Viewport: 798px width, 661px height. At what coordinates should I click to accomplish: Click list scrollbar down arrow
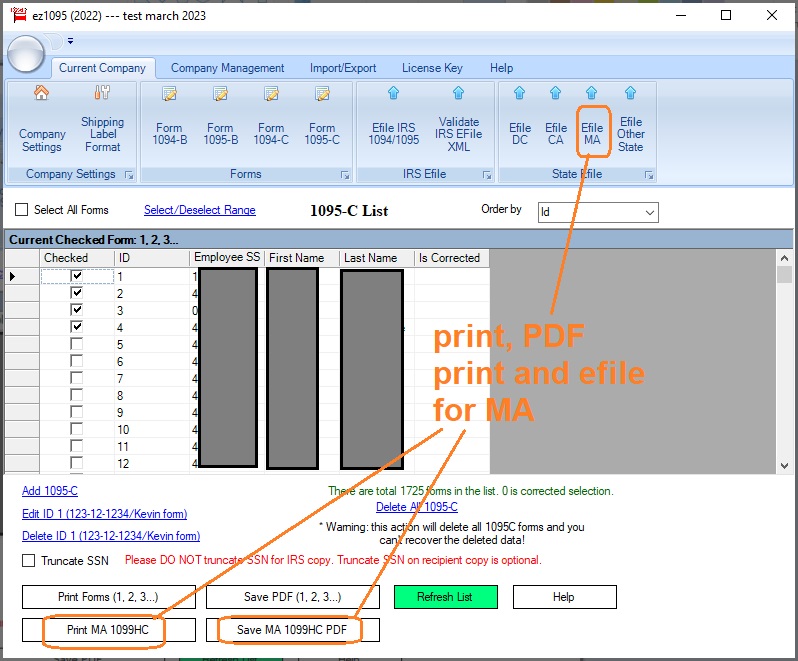pos(784,466)
